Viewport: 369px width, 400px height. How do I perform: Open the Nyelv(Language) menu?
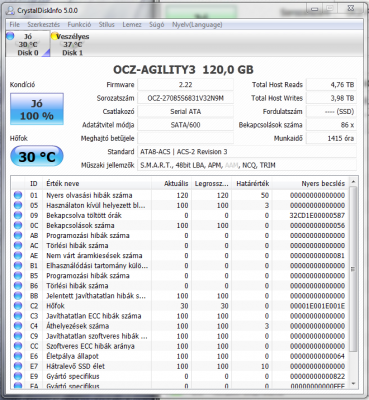click(197, 25)
